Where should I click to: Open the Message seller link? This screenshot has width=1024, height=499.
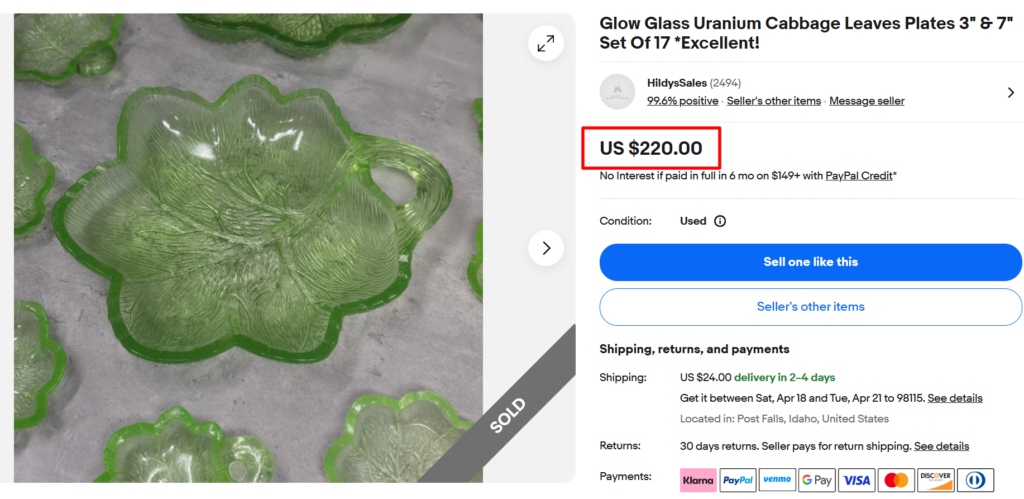[x=866, y=101]
